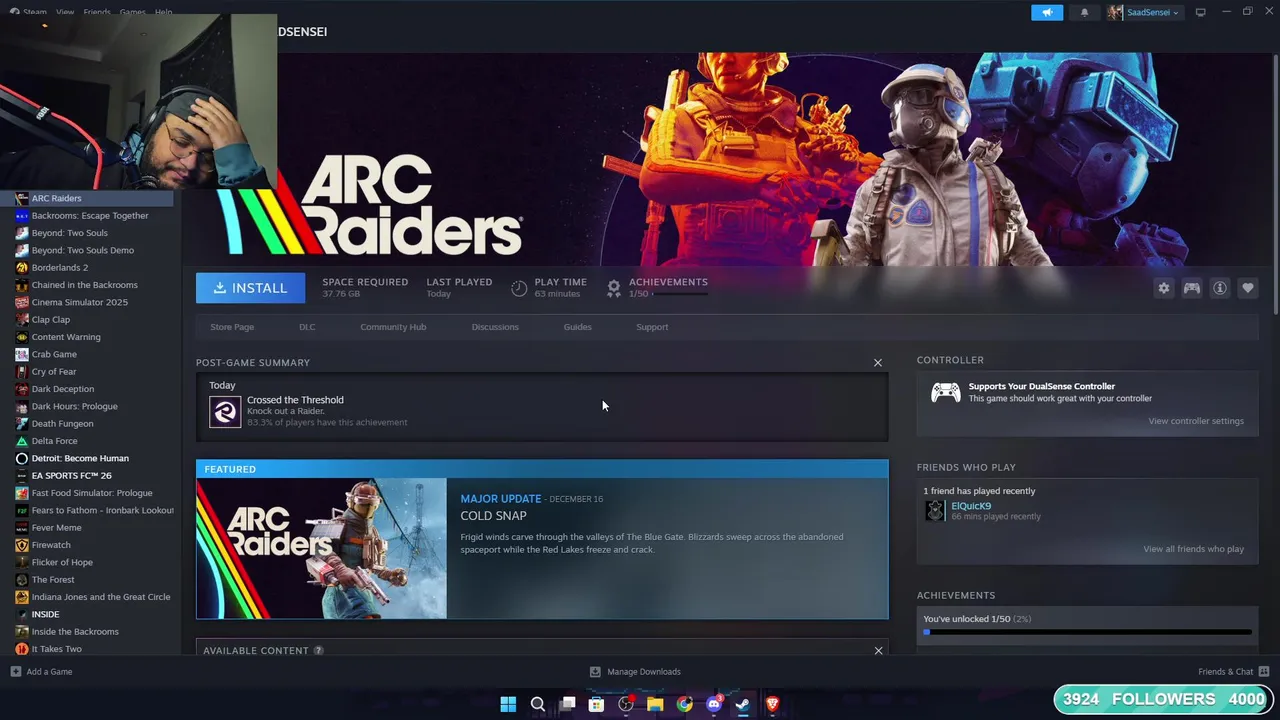Select Cry of Fear in library
Viewport: 1280px width, 720px height.
click(87, 372)
